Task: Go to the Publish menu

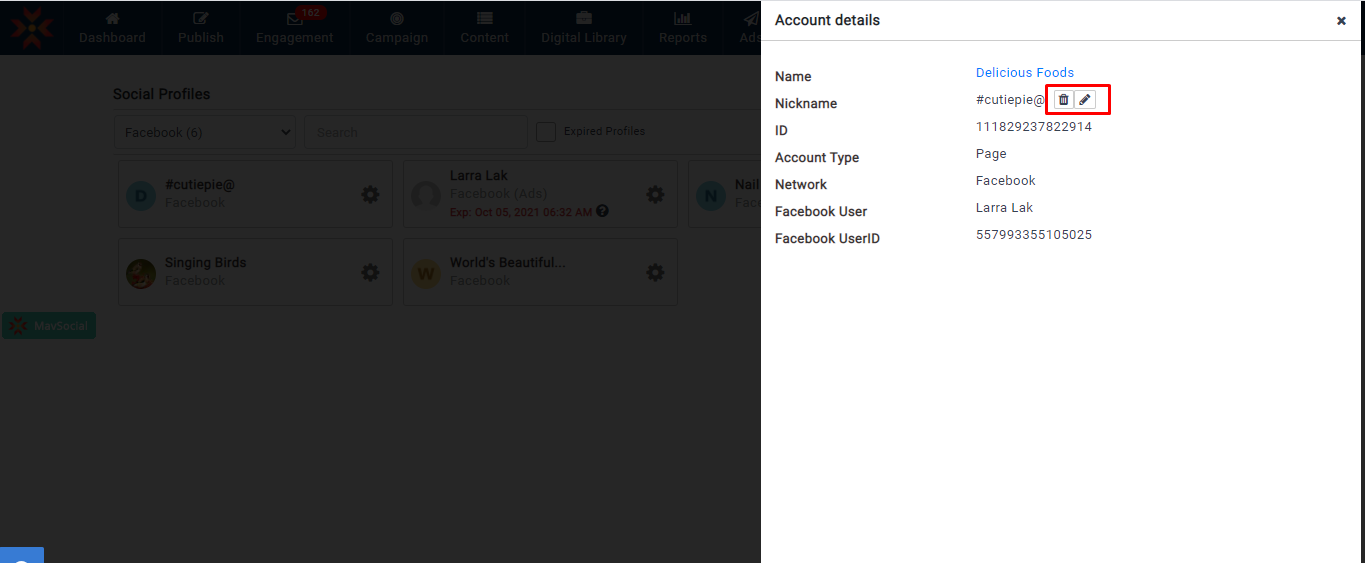Action: point(201,28)
